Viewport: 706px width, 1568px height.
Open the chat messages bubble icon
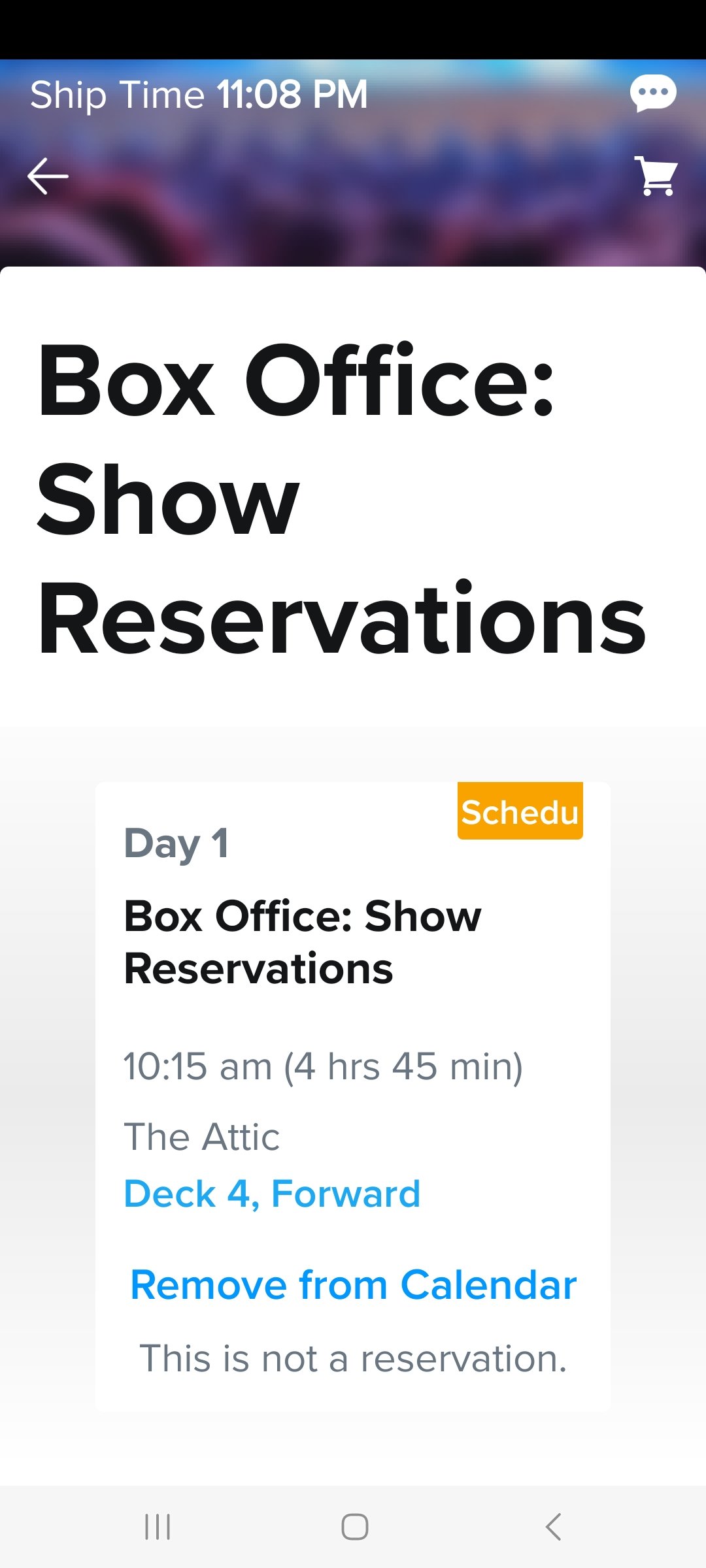pos(653,94)
